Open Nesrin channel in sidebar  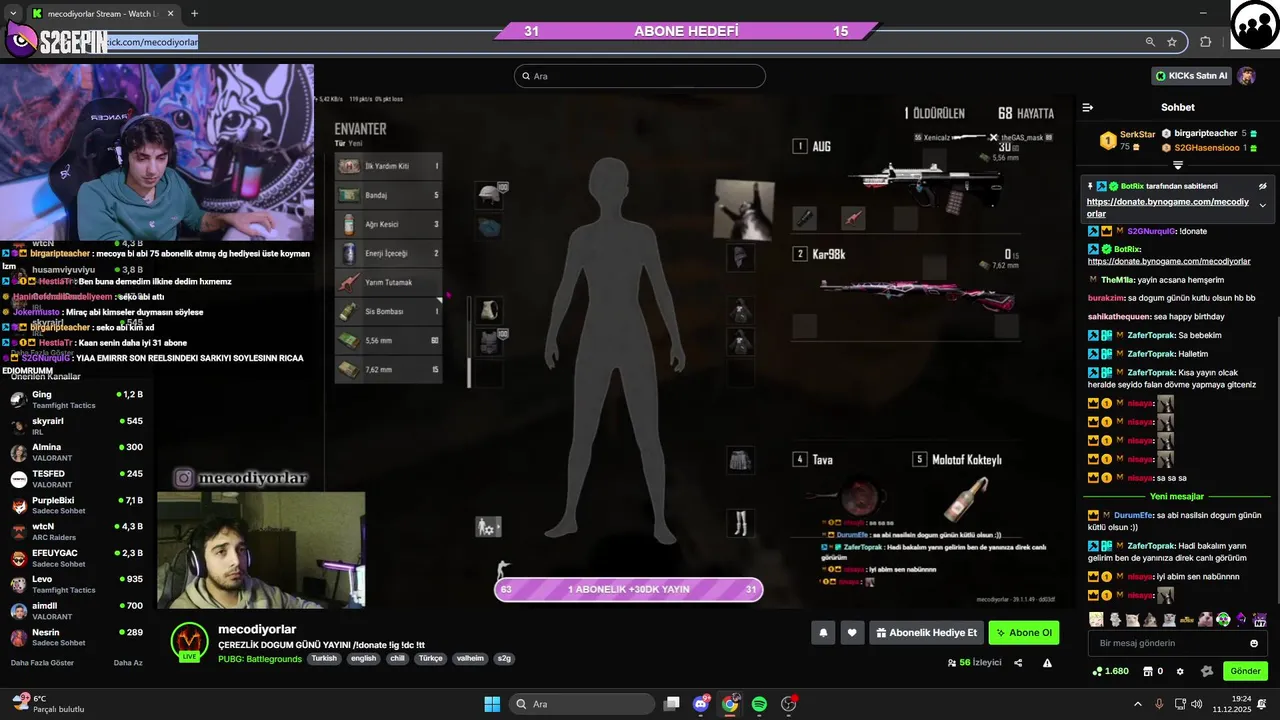click(x=76, y=637)
